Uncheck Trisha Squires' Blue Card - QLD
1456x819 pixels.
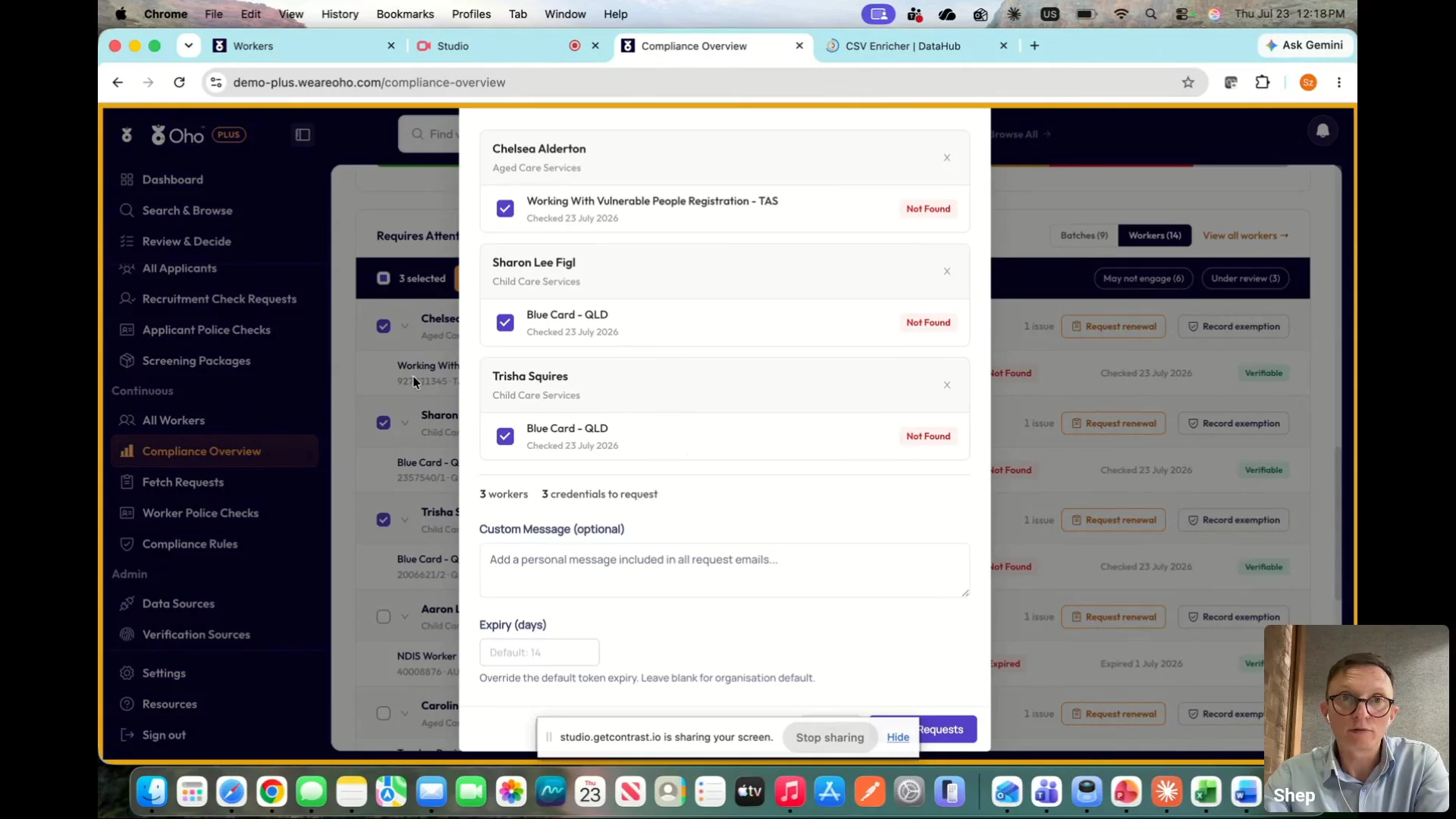pyautogui.click(x=505, y=436)
